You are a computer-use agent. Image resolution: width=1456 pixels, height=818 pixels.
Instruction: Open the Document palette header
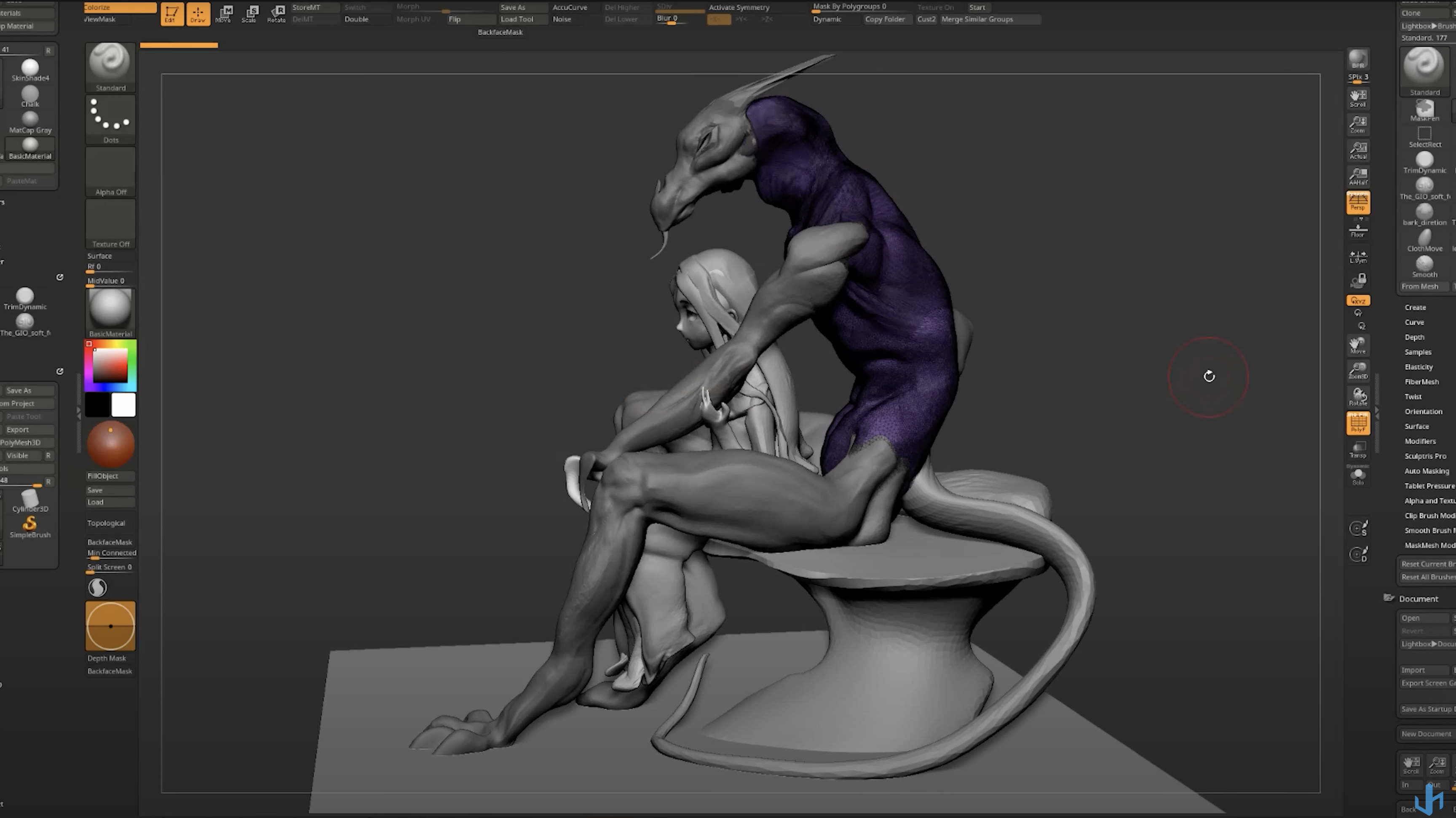coord(1418,599)
